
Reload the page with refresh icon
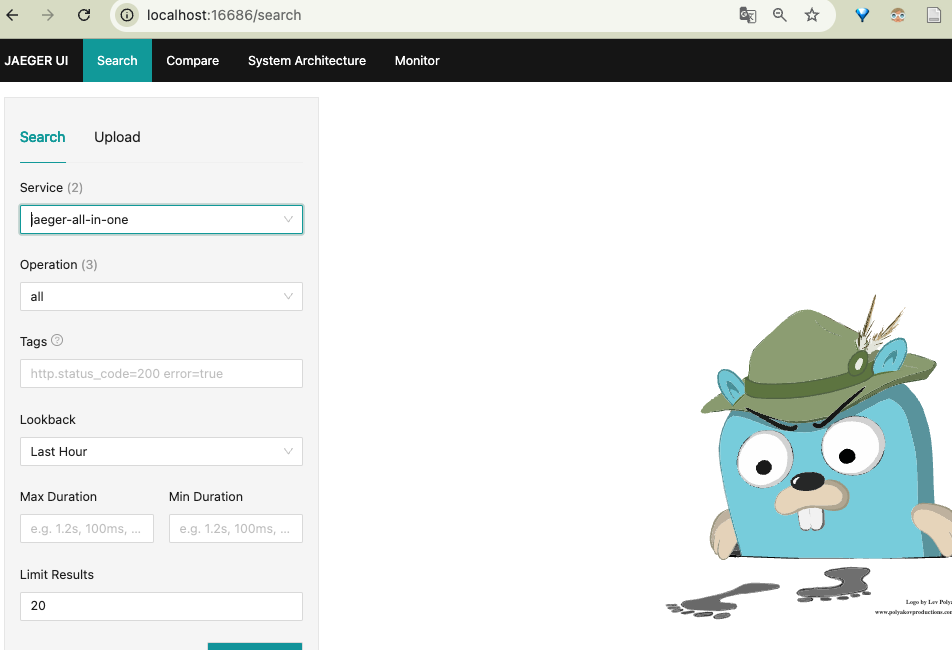[x=84, y=15]
